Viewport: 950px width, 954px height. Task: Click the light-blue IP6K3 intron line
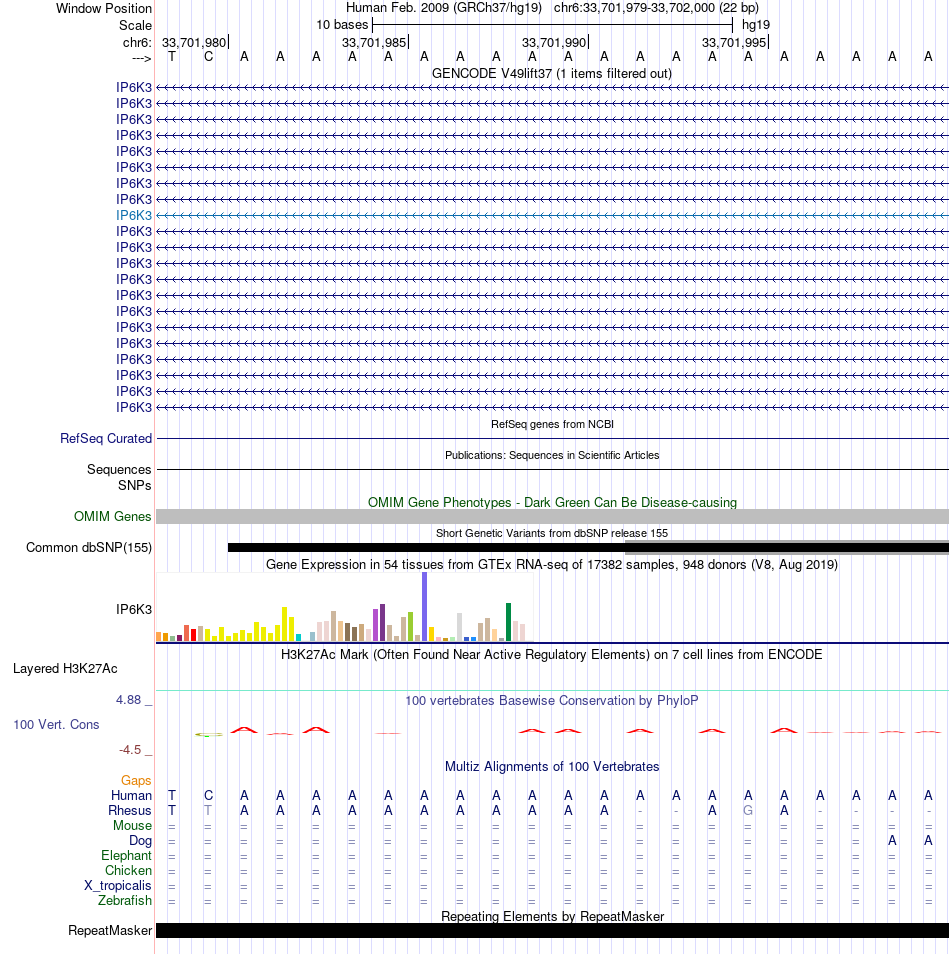coord(552,215)
